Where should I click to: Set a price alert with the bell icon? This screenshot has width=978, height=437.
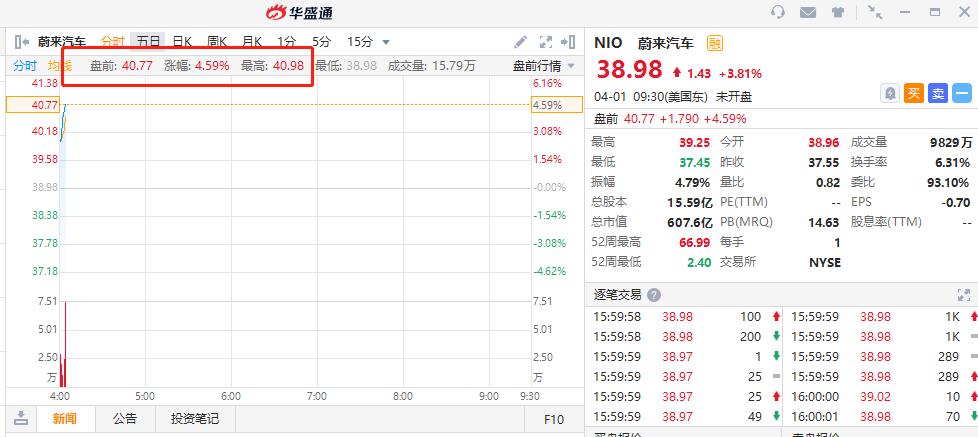(889, 94)
